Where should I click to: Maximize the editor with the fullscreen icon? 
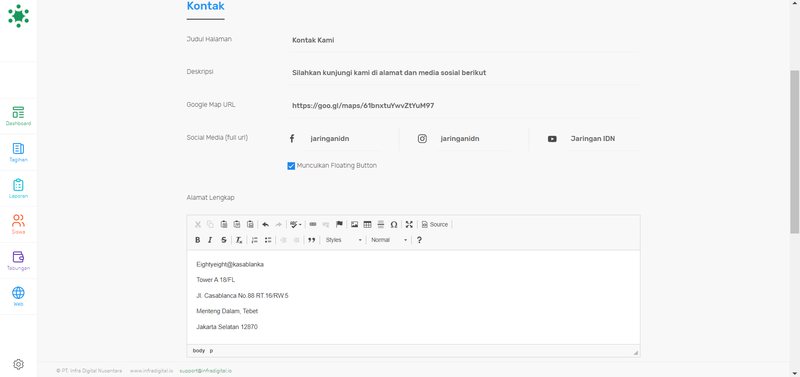click(409, 224)
